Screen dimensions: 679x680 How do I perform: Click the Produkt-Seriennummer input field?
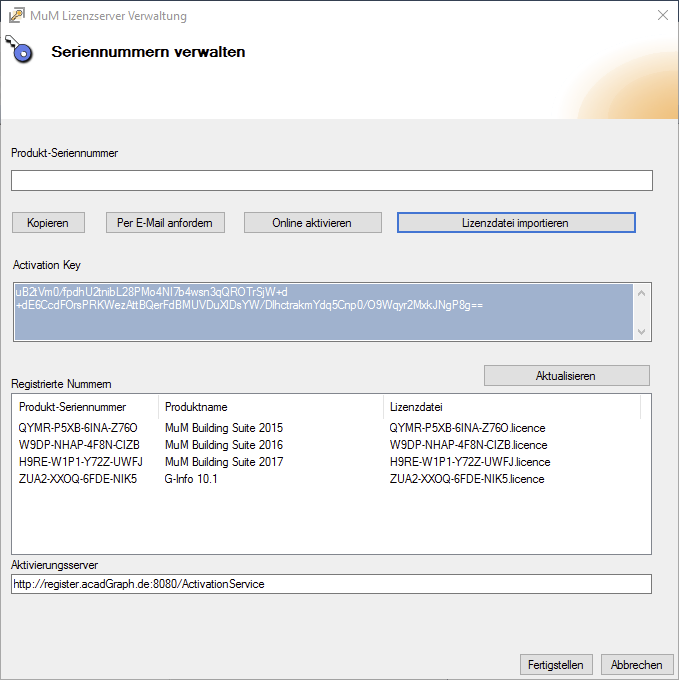(331, 180)
